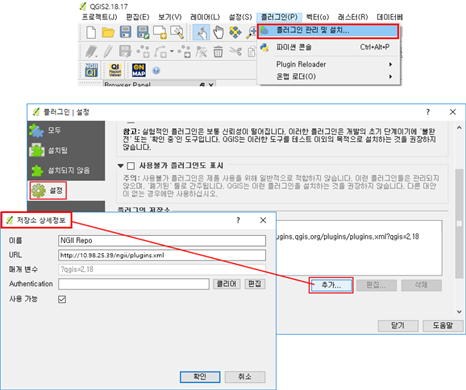Click 닫기 button in plugin dialog
Viewport: 466px width, 390px height.
pos(398,325)
